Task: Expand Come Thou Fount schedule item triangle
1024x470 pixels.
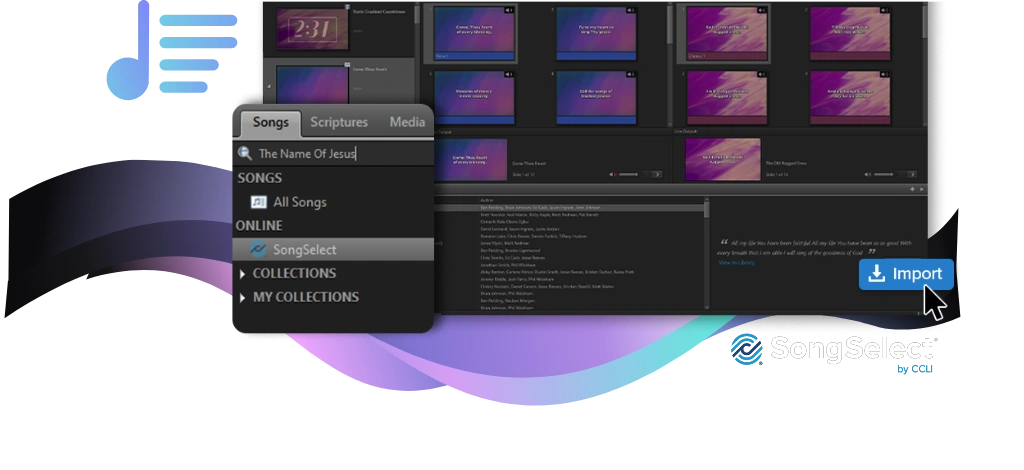Action: (x=268, y=86)
